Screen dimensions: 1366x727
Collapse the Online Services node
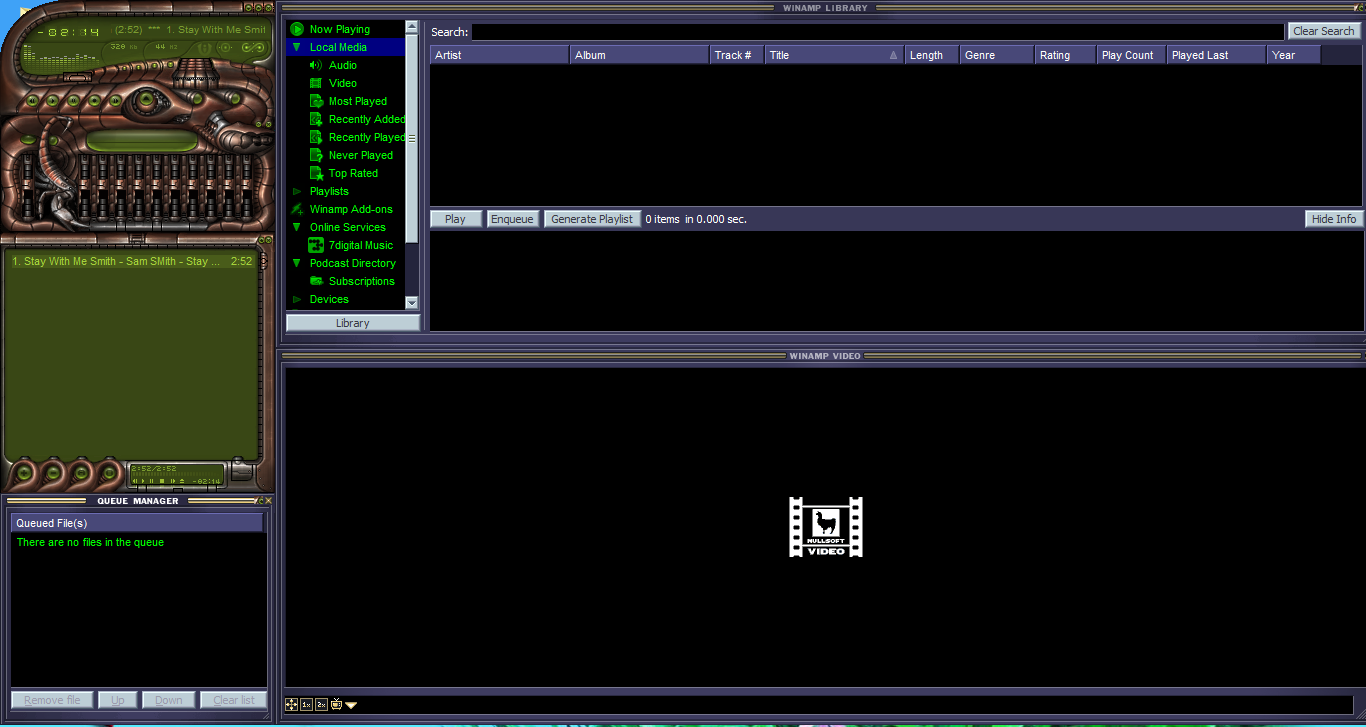pos(297,227)
